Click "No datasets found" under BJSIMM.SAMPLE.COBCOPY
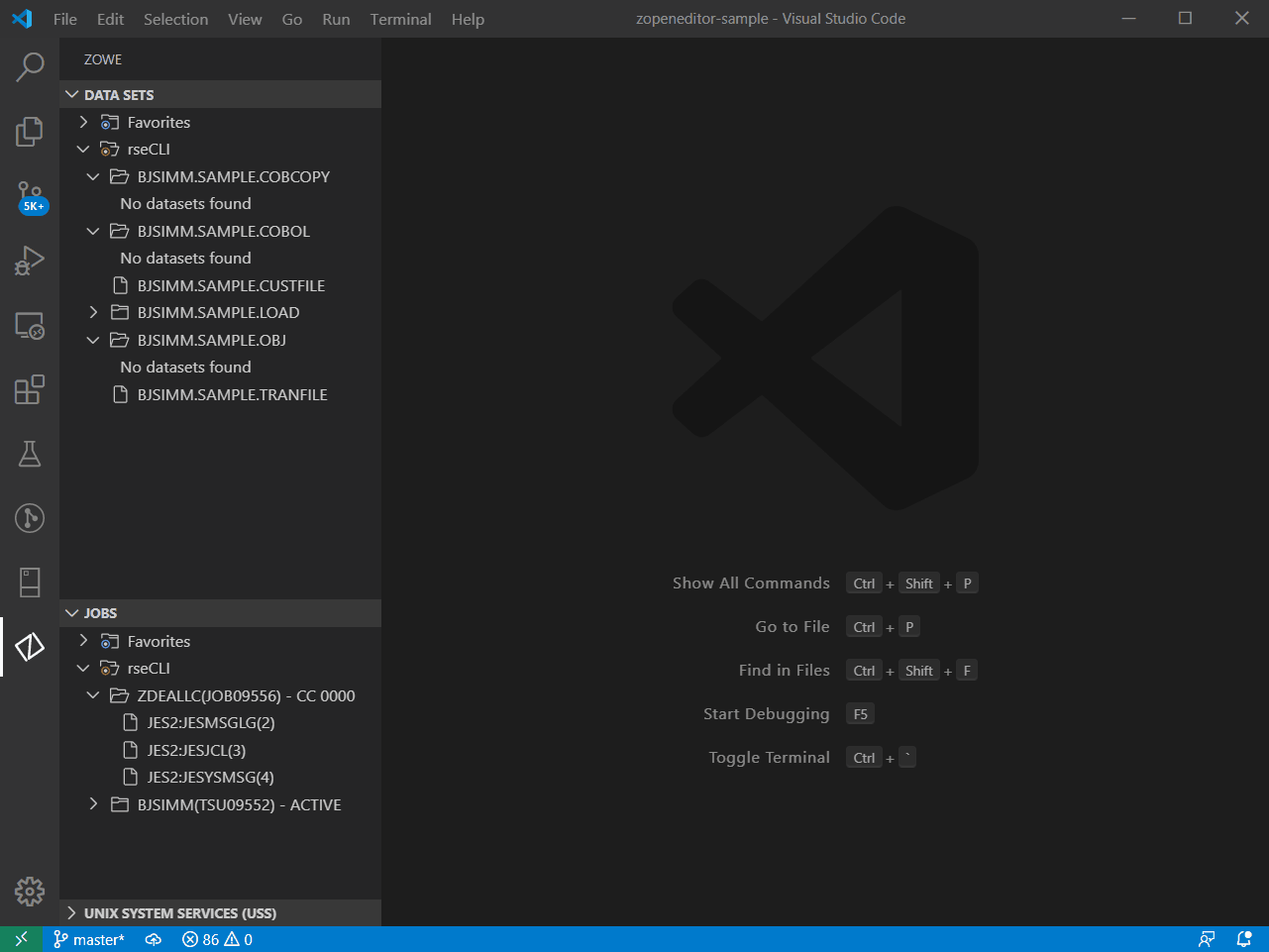1269x952 pixels. [186, 203]
